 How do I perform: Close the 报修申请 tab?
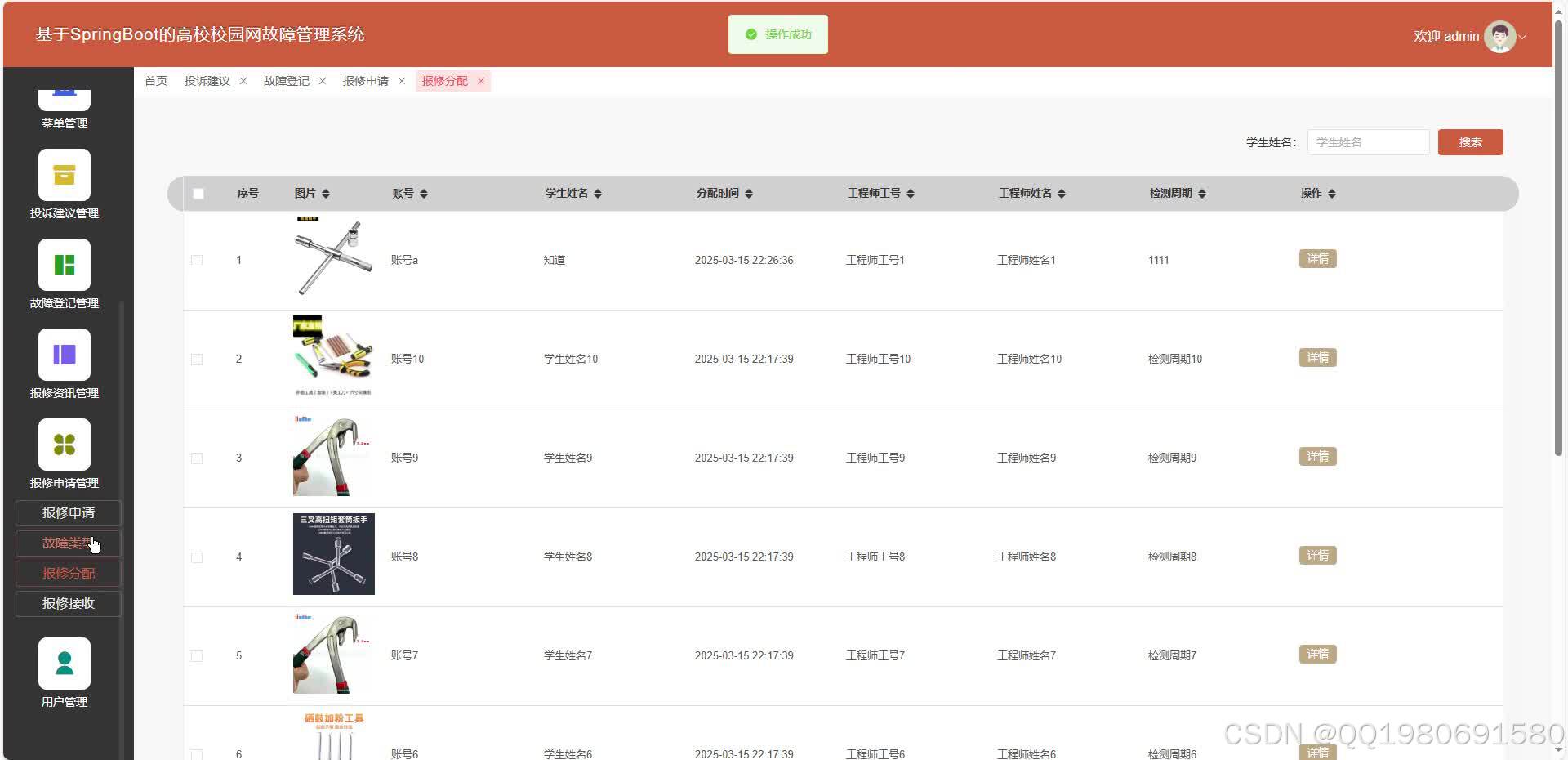tap(402, 81)
